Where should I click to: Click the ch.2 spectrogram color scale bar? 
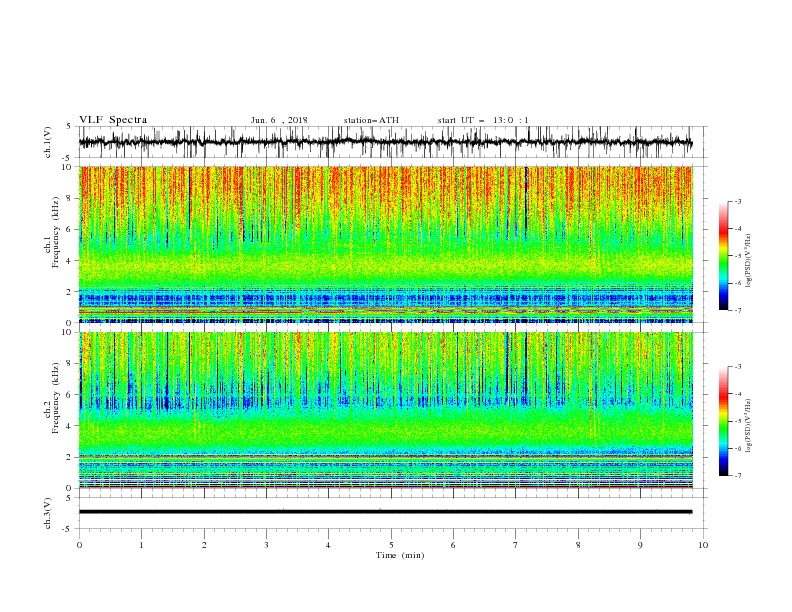pyautogui.click(x=723, y=421)
